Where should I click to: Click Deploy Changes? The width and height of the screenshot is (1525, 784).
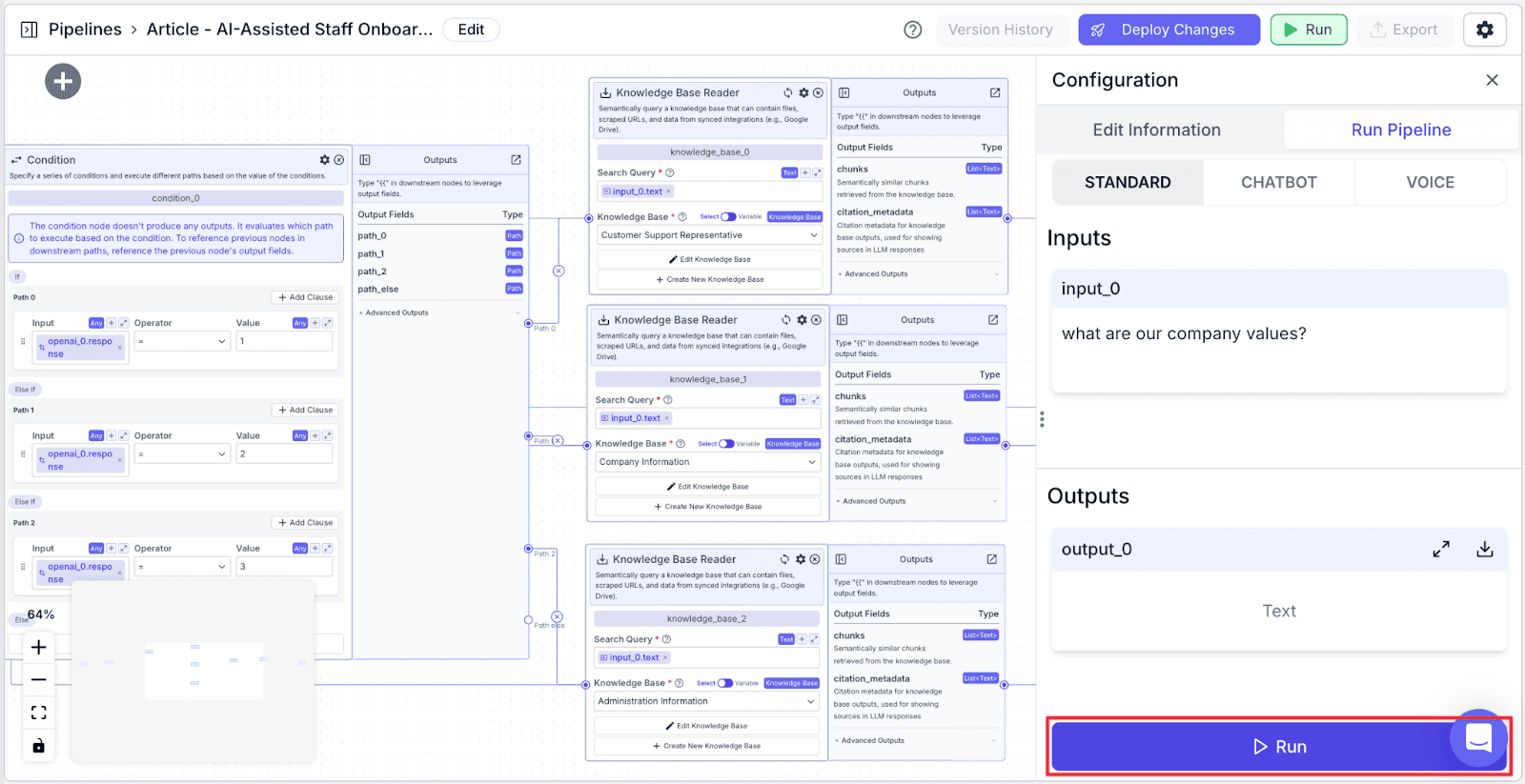[x=1169, y=30]
